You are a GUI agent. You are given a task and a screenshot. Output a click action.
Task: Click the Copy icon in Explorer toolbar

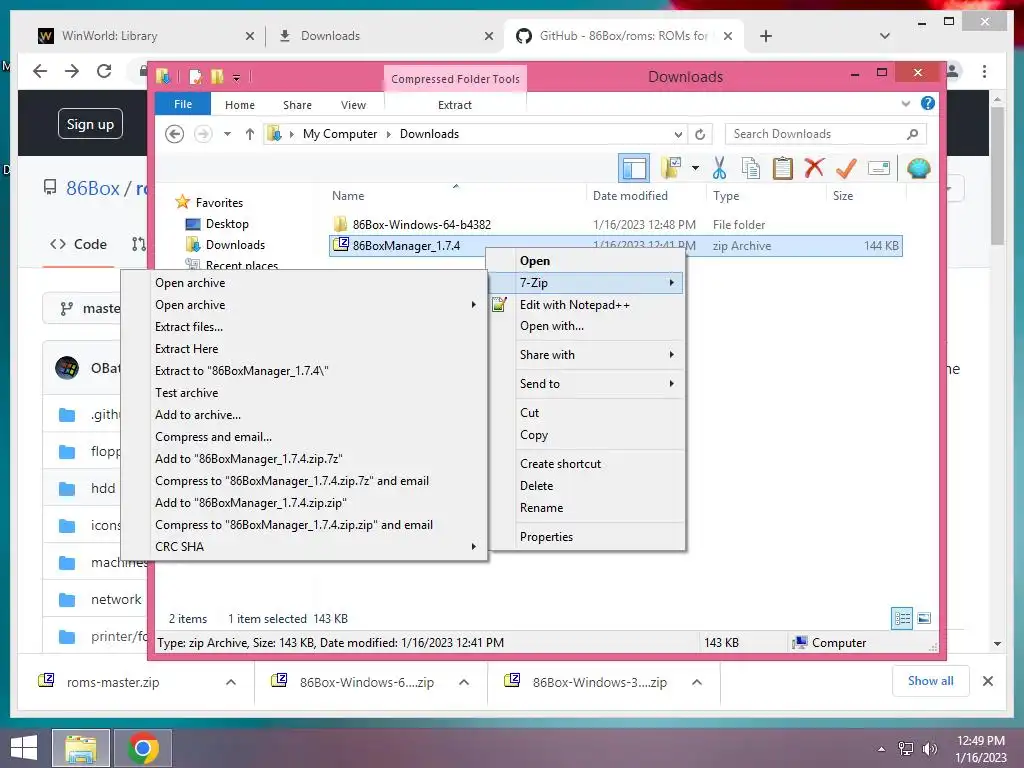[750, 168]
